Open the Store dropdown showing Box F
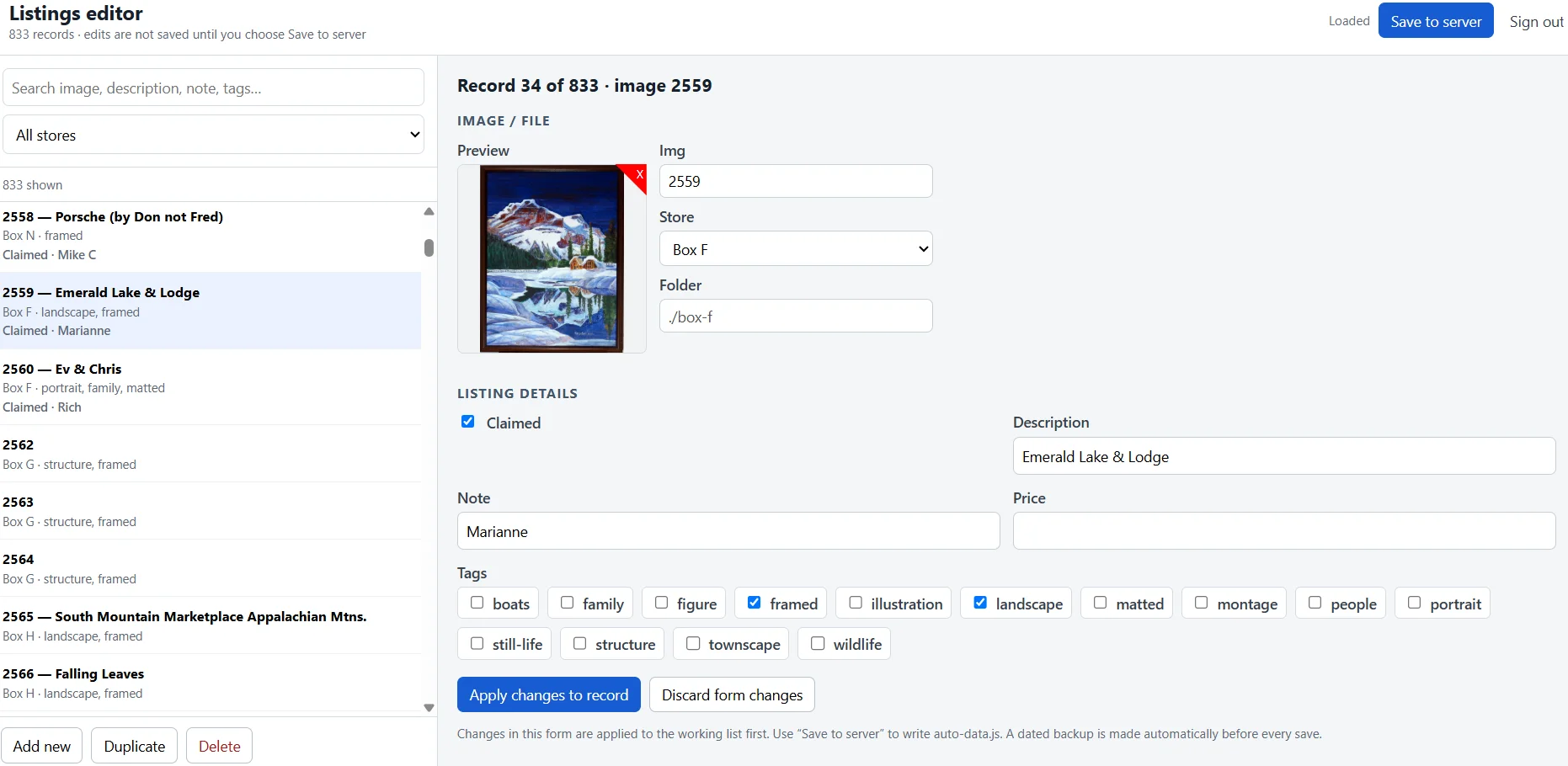 click(796, 249)
